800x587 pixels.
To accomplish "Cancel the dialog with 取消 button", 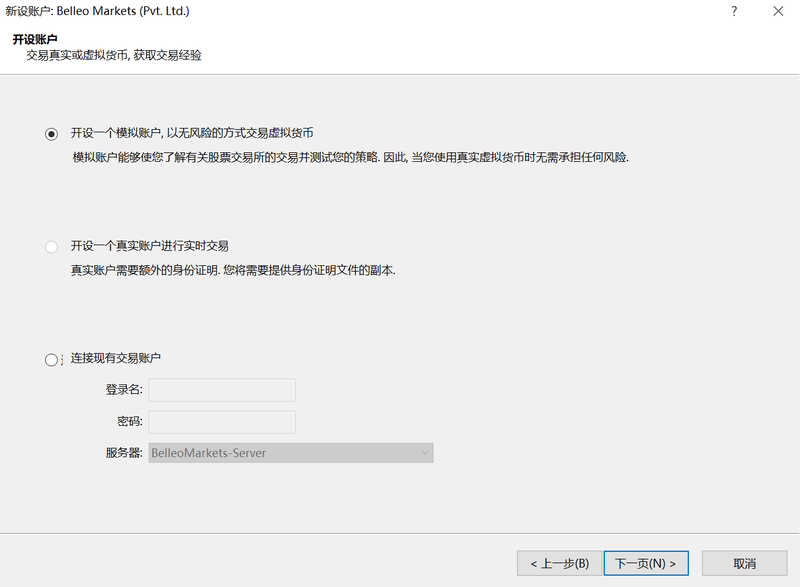I will coord(744,563).
